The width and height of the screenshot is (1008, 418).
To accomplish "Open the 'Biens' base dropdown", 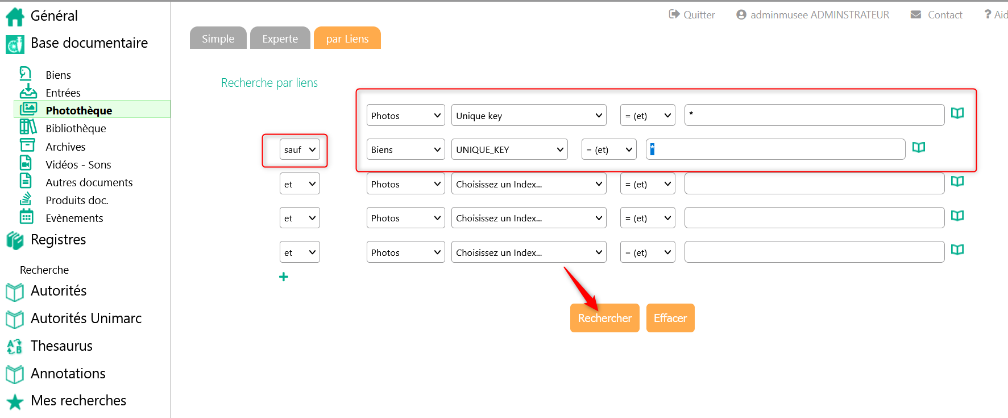I will pyautogui.click(x=405, y=149).
